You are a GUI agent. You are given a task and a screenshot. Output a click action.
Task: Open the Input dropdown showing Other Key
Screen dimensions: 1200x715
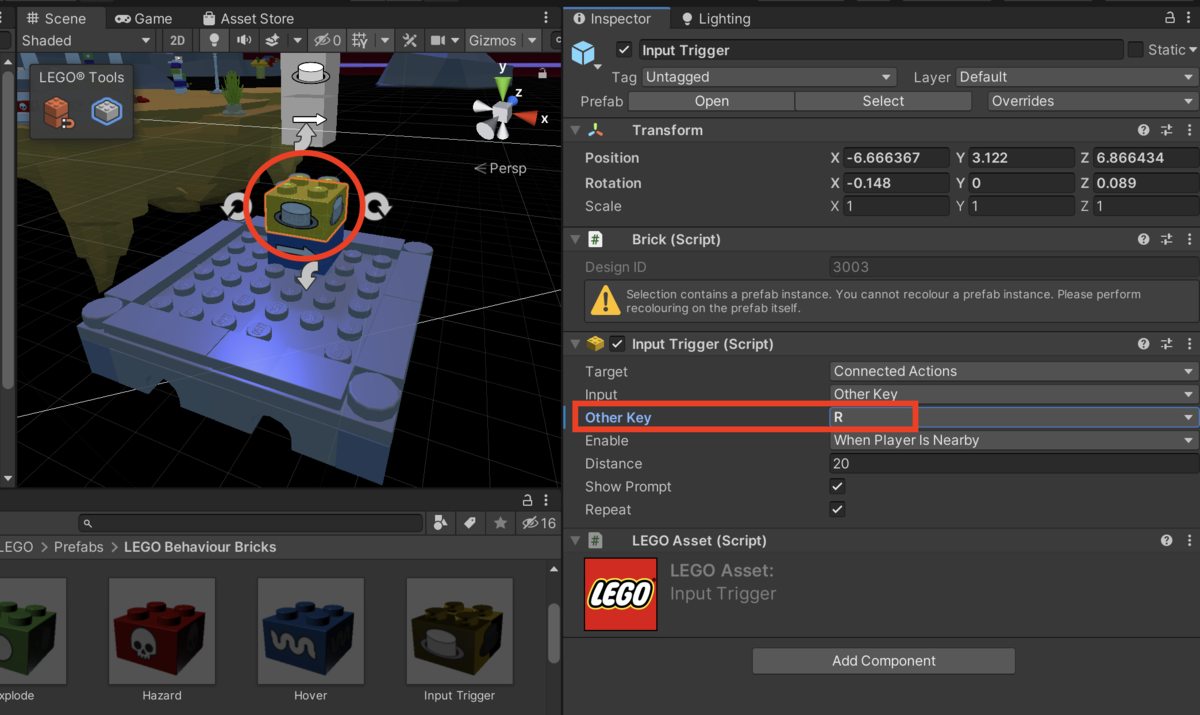(1013, 394)
